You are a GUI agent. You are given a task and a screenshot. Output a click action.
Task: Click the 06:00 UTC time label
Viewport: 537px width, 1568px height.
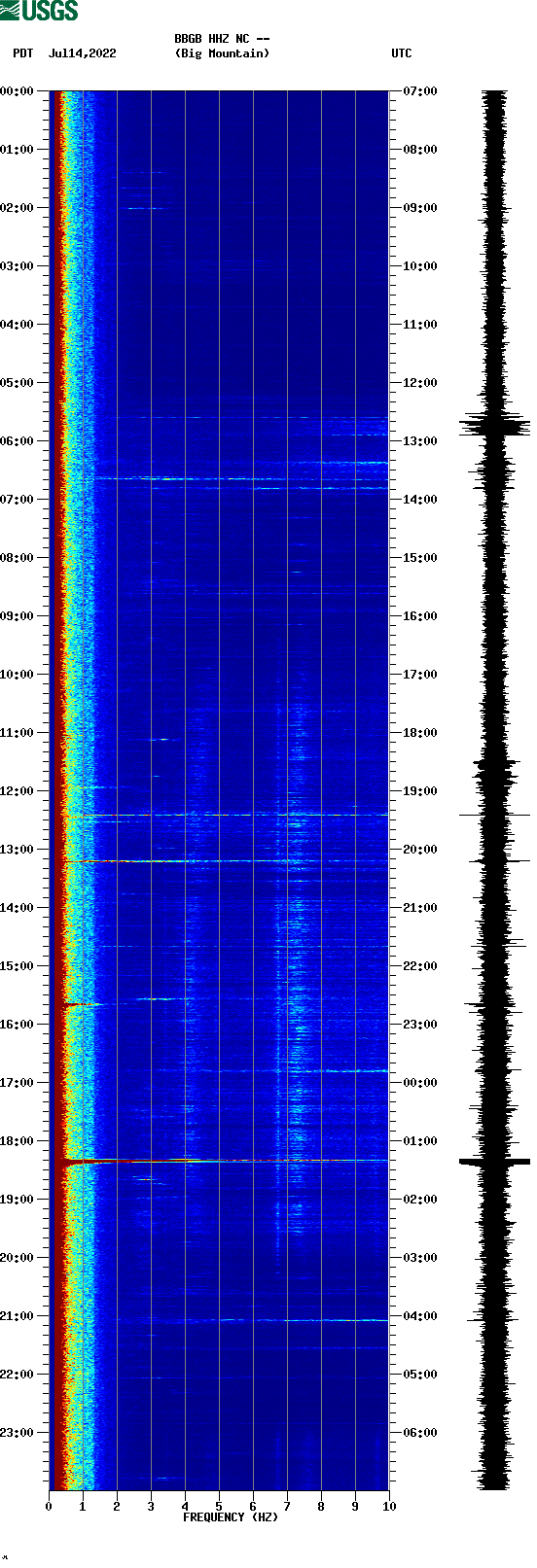pyautogui.click(x=420, y=1433)
